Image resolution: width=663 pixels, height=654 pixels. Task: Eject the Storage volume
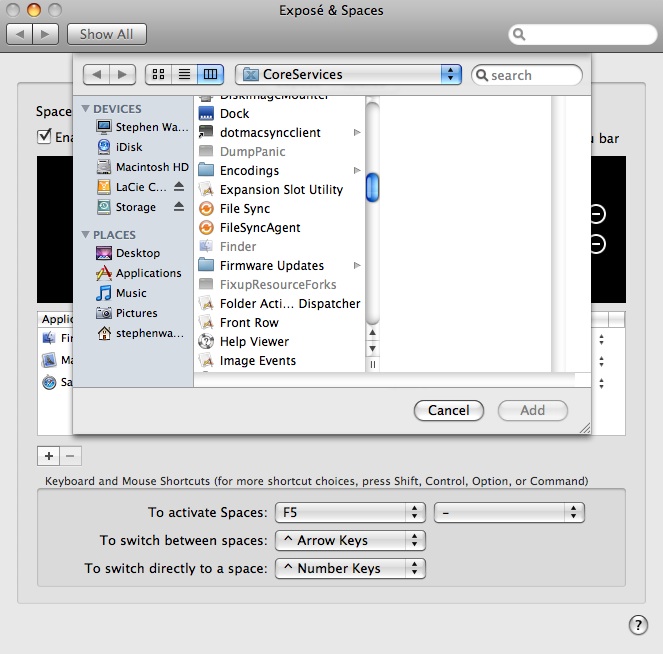[x=179, y=206]
